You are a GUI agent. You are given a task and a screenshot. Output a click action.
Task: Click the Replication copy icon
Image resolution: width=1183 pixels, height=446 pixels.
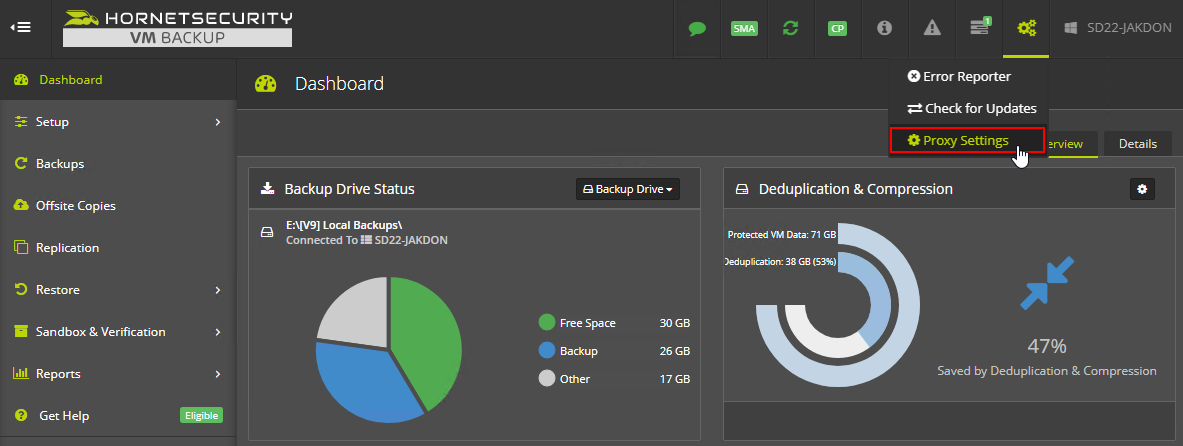21,248
